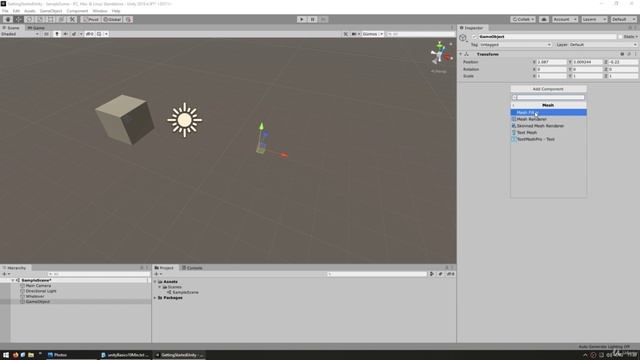Switch to the Console tab

(192, 268)
